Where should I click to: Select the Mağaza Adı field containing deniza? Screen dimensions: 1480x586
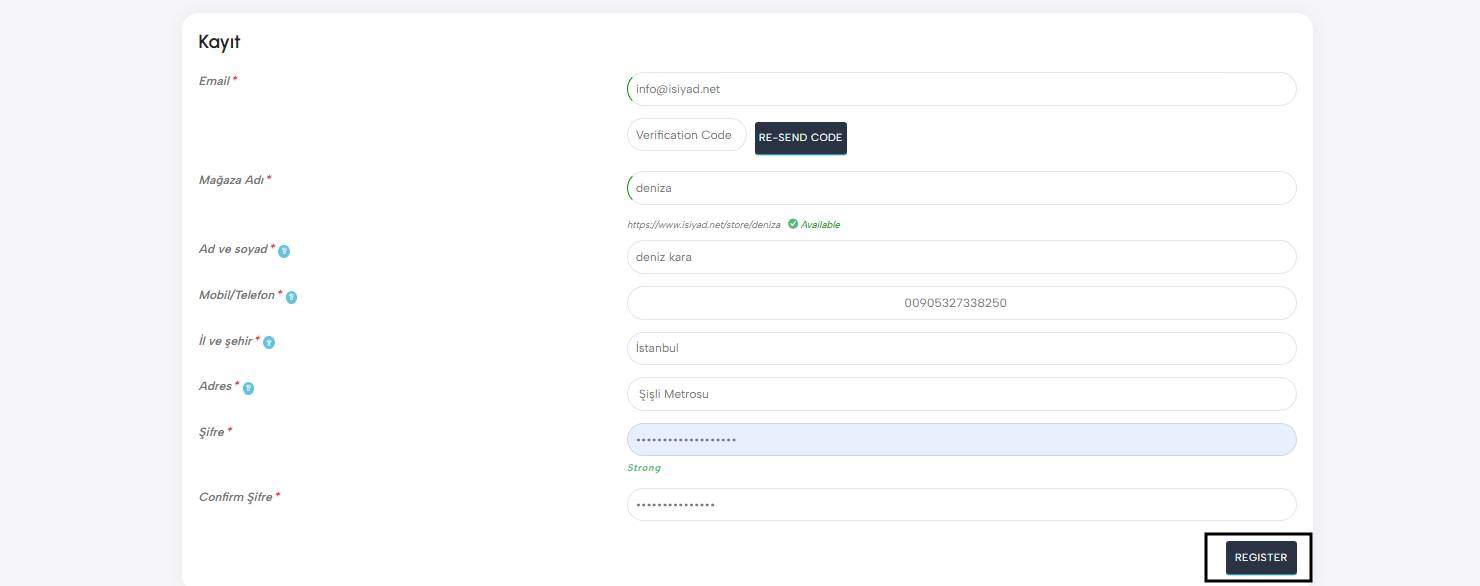point(961,188)
